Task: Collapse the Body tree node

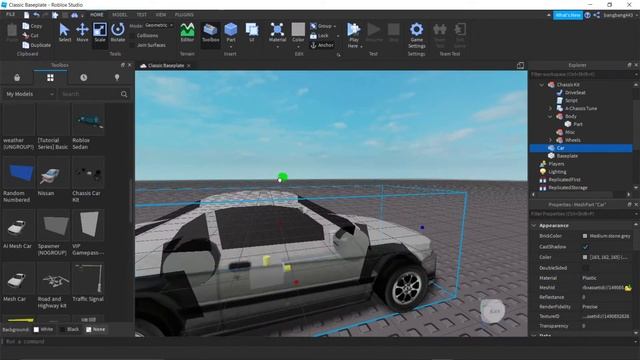Action: coord(550,116)
